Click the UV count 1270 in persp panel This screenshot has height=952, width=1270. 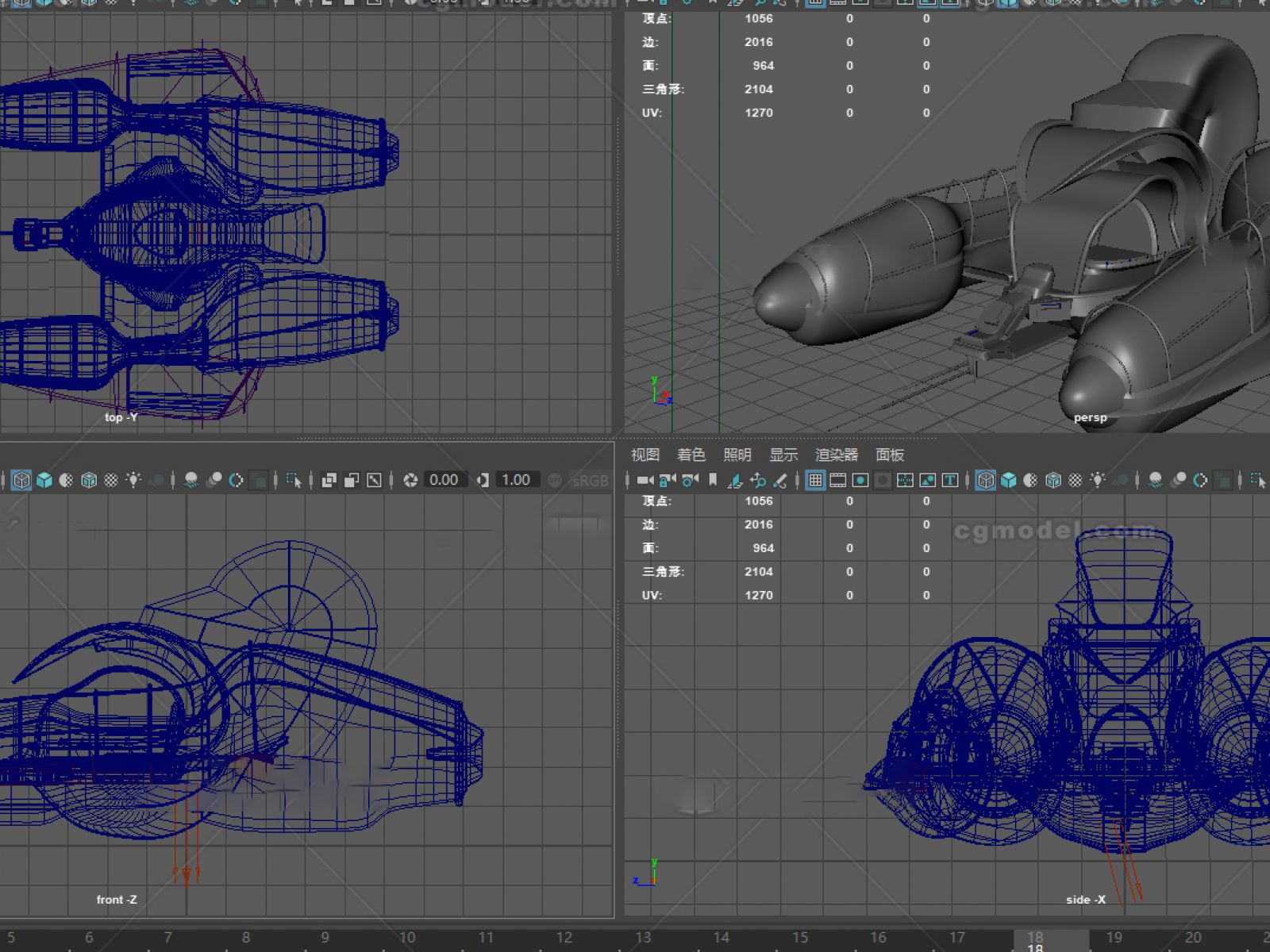coord(759,113)
